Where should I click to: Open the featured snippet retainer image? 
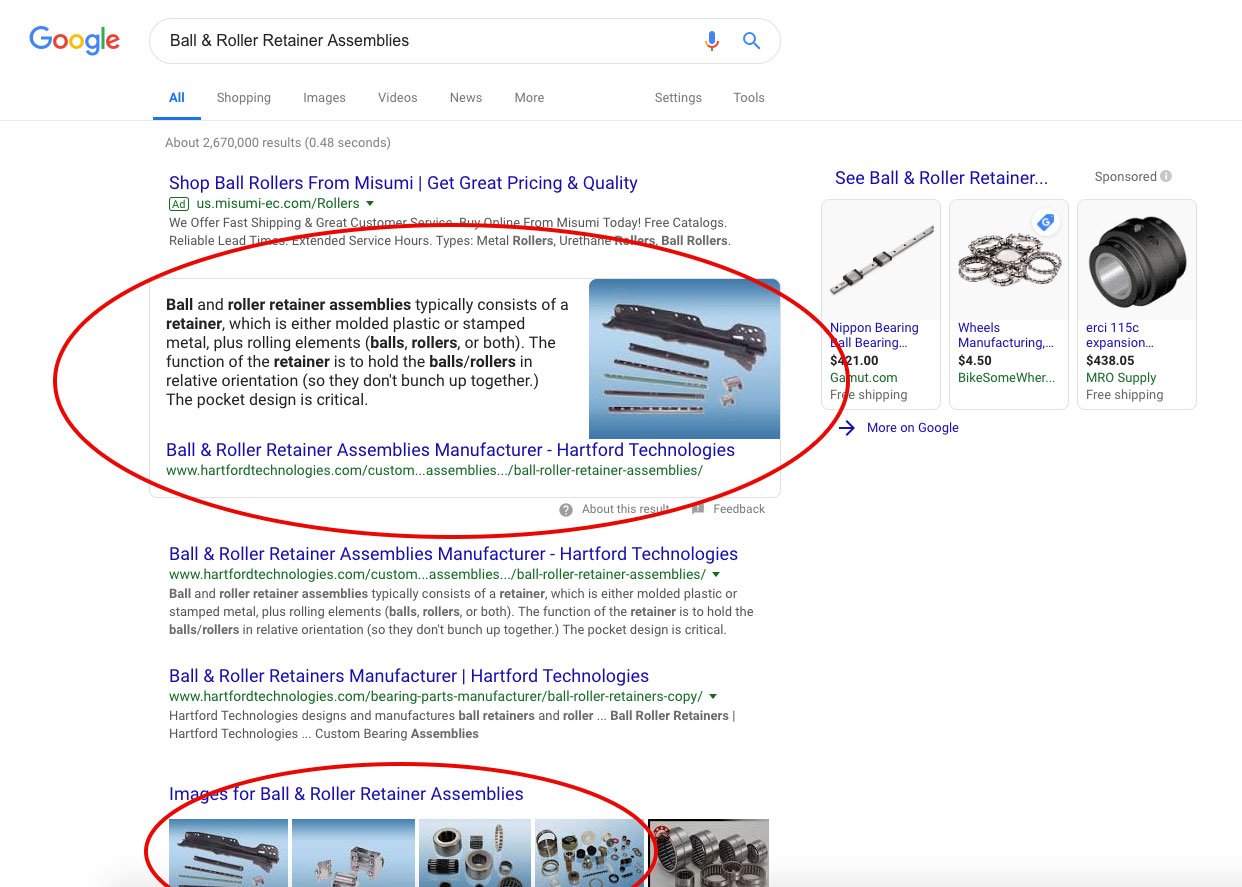click(x=684, y=359)
